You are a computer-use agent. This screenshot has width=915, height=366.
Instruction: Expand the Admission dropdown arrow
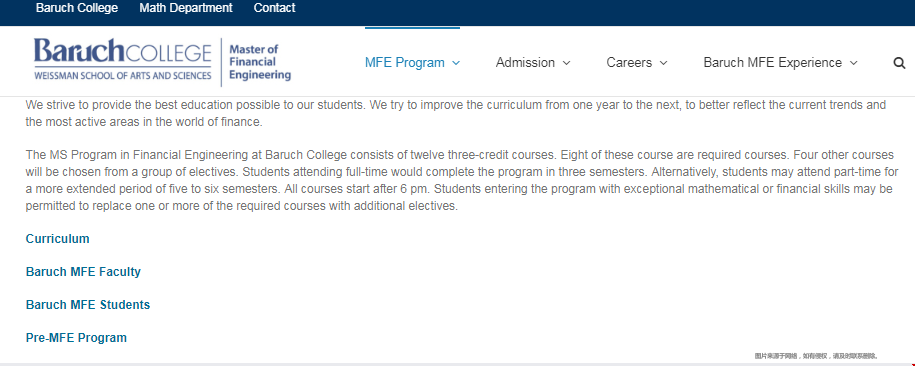pos(566,63)
